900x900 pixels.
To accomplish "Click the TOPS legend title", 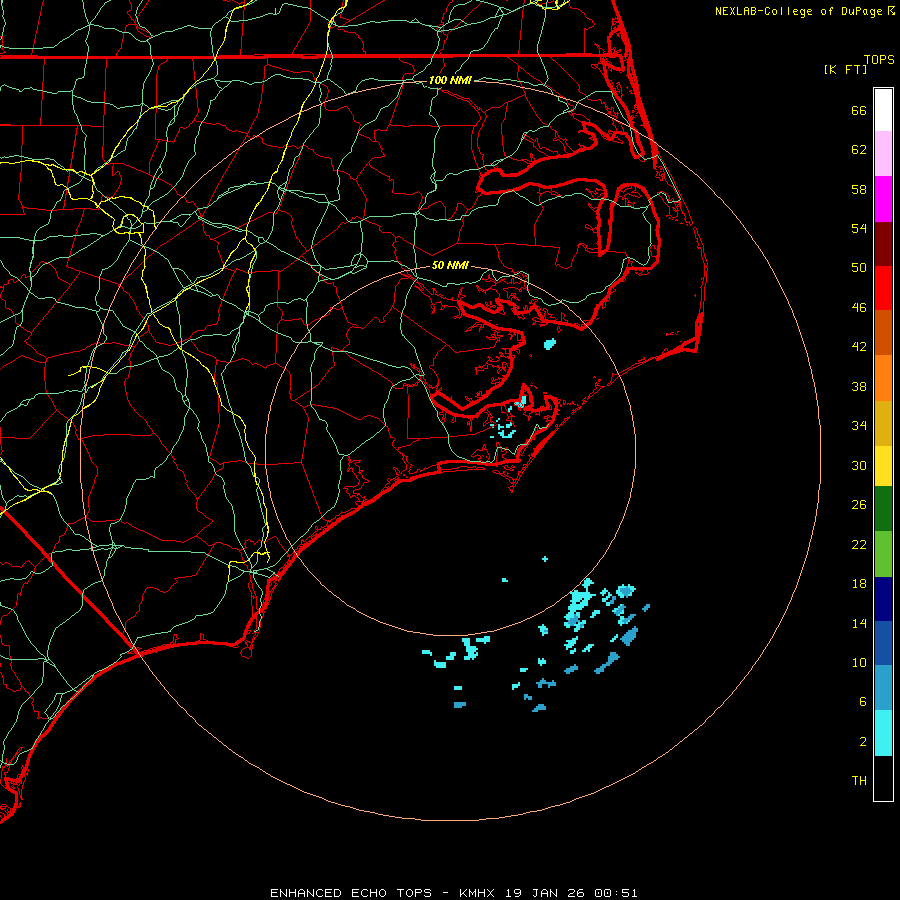I will tap(879, 60).
